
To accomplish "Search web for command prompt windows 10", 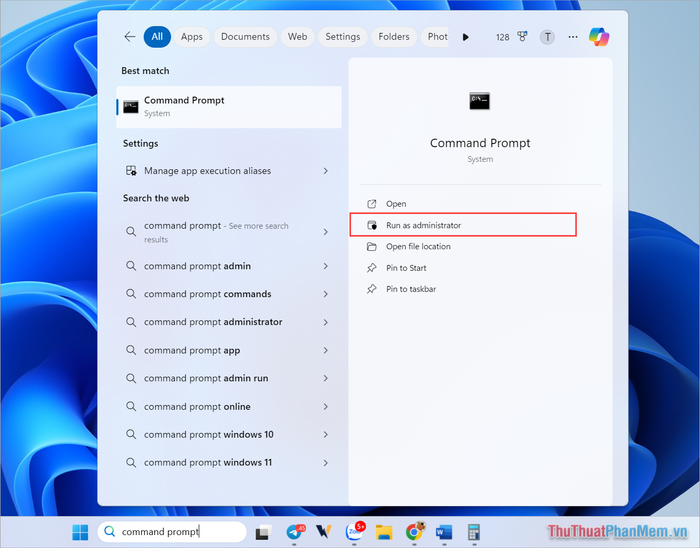I will pos(229,435).
